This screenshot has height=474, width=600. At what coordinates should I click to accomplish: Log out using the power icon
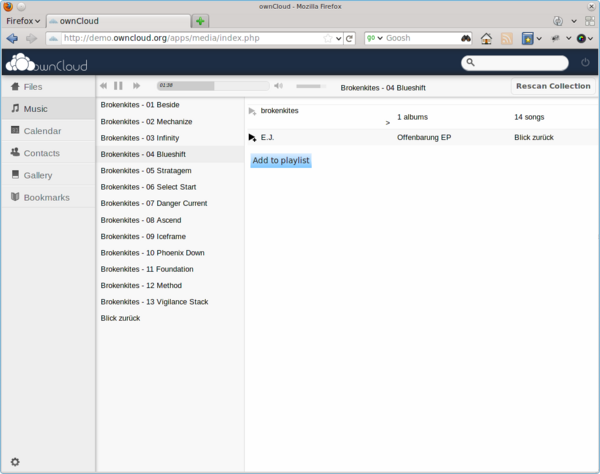tap(585, 62)
